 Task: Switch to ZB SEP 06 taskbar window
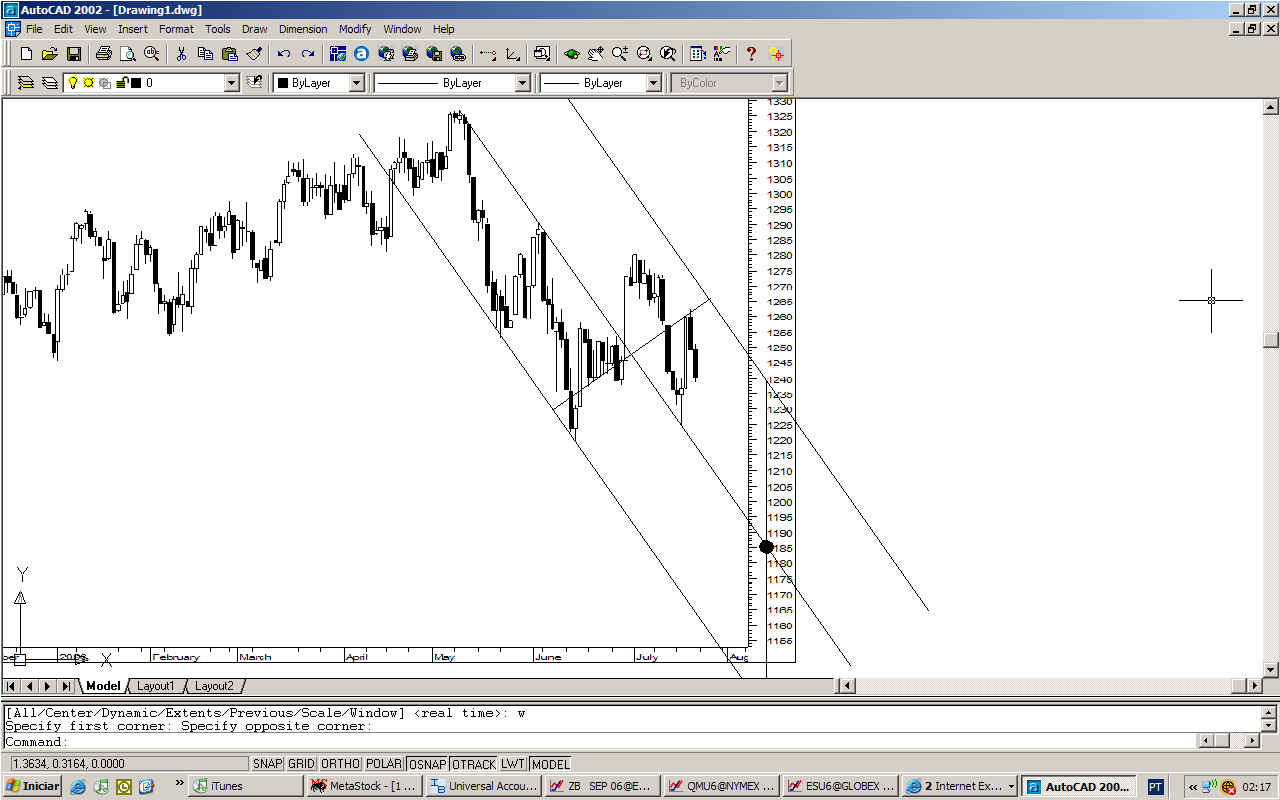click(603, 786)
